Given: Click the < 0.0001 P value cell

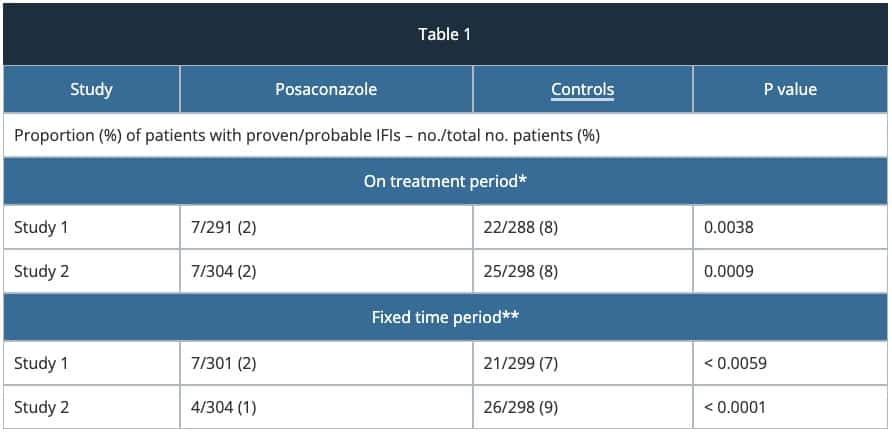Looking at the screenshot, I should [x=735, y=408].
